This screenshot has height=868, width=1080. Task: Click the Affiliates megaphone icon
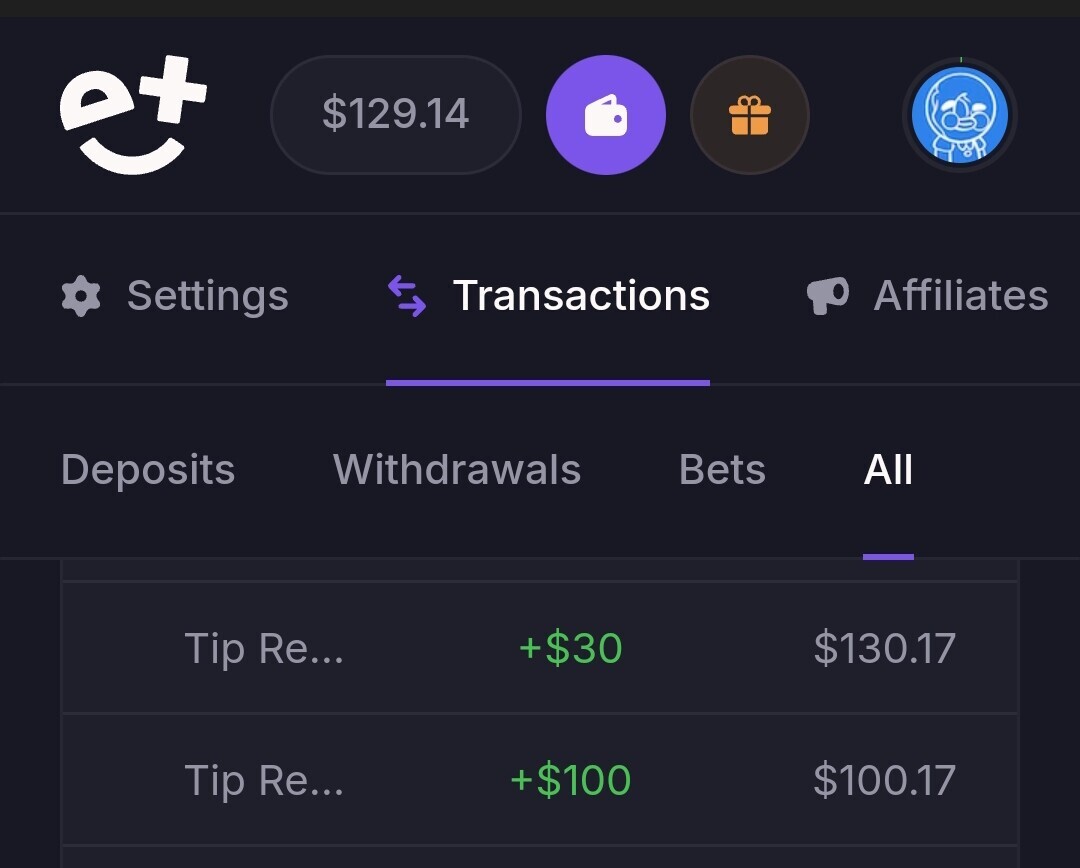(827, 296)
